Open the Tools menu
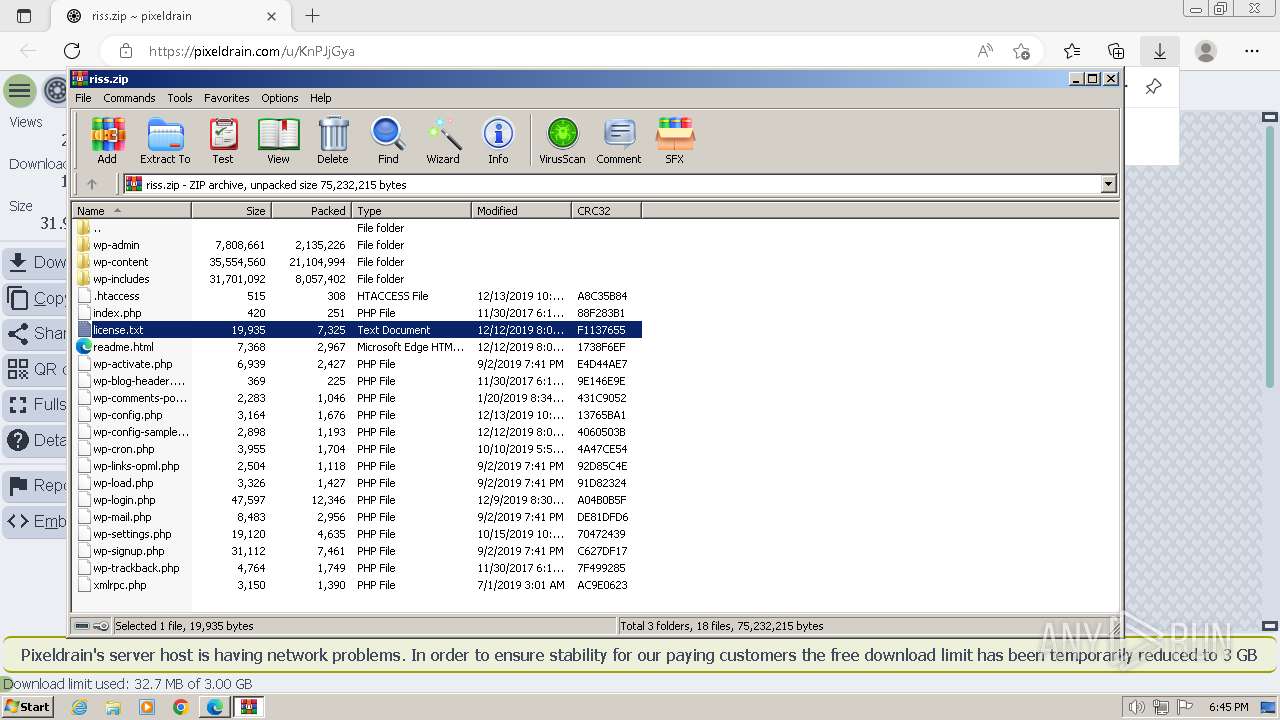Screen dimensions: 1280x720 (x=180, y=98)
